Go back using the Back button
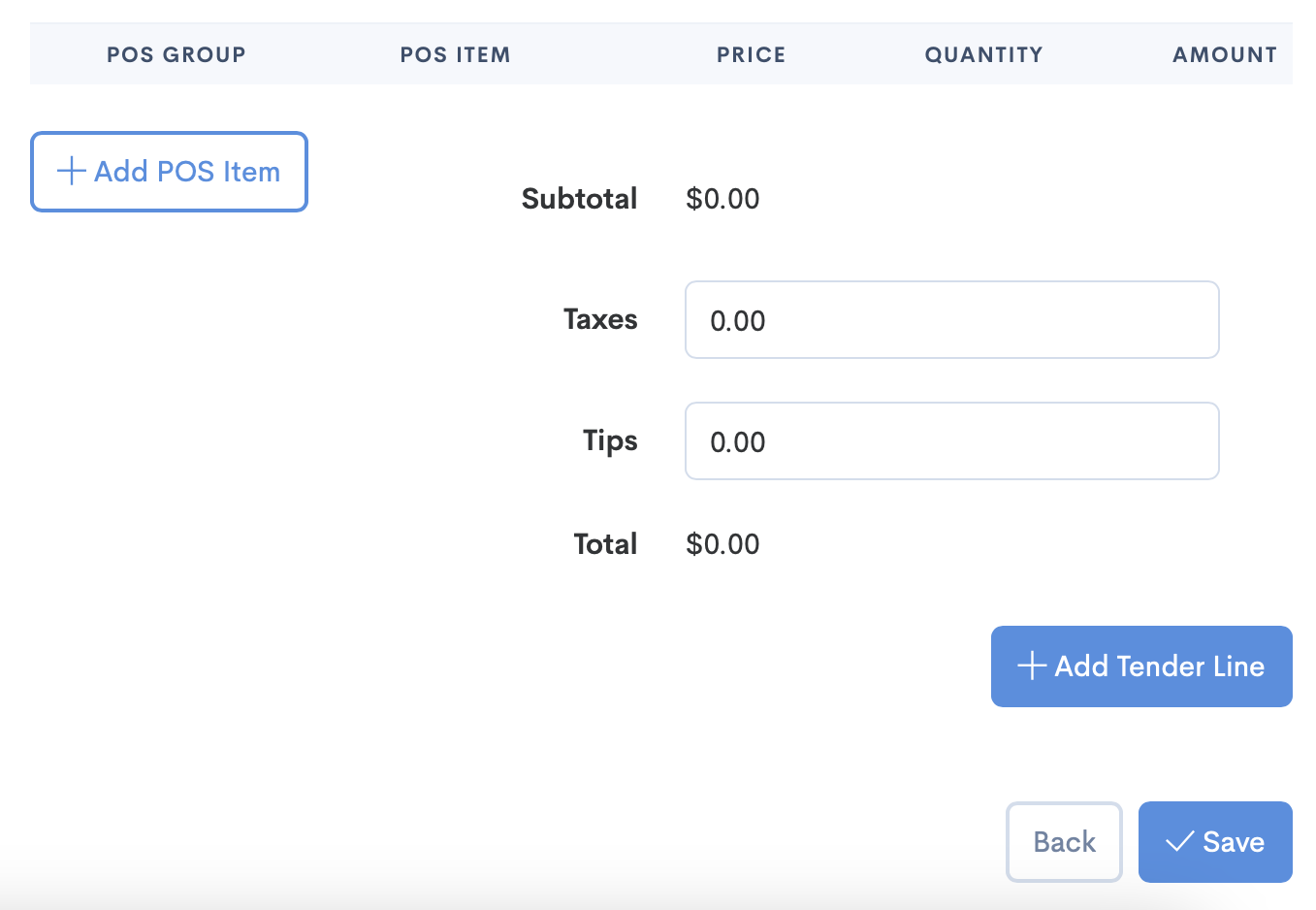This screenshot has width=1316, height=910. (1064, 842)
